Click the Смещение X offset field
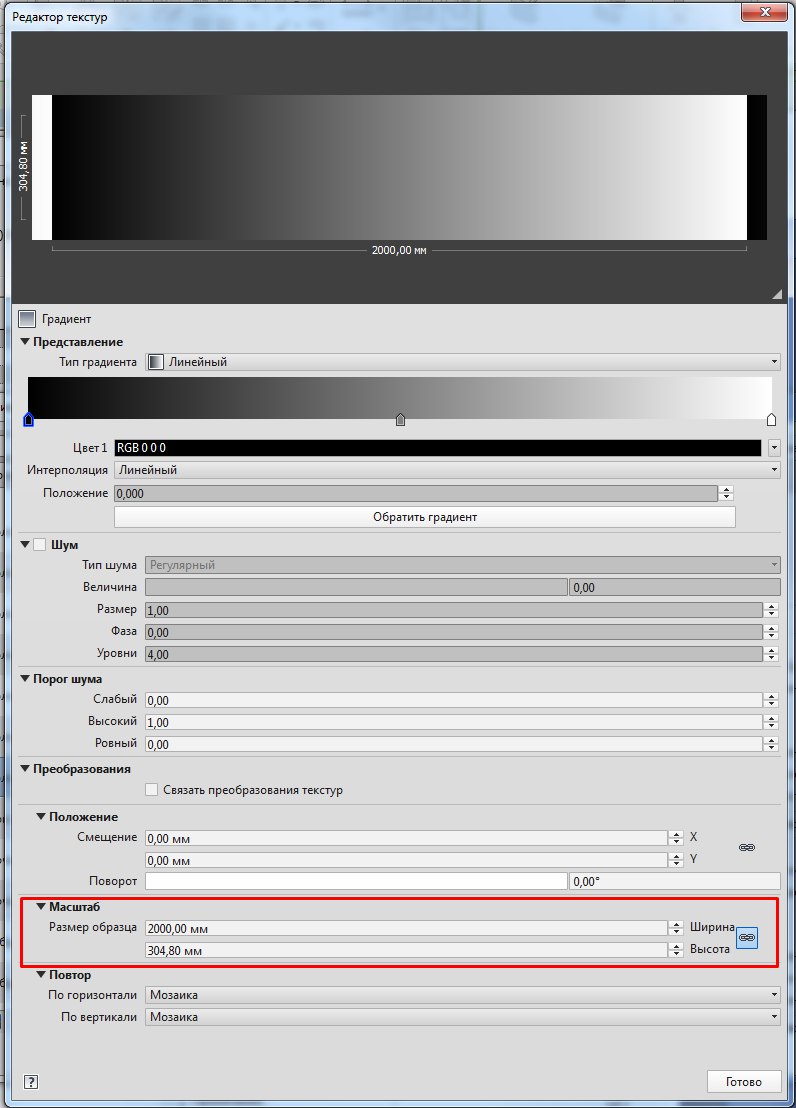 pyautogui.click(x=406, y=838)
